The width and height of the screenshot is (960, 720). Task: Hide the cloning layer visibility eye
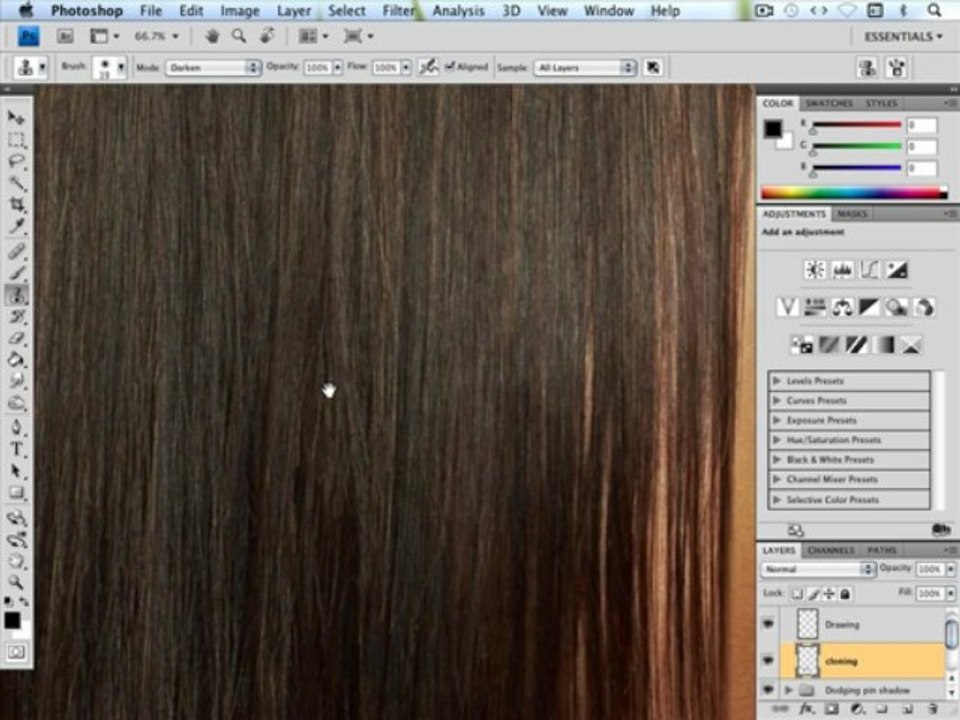(768, 660)
